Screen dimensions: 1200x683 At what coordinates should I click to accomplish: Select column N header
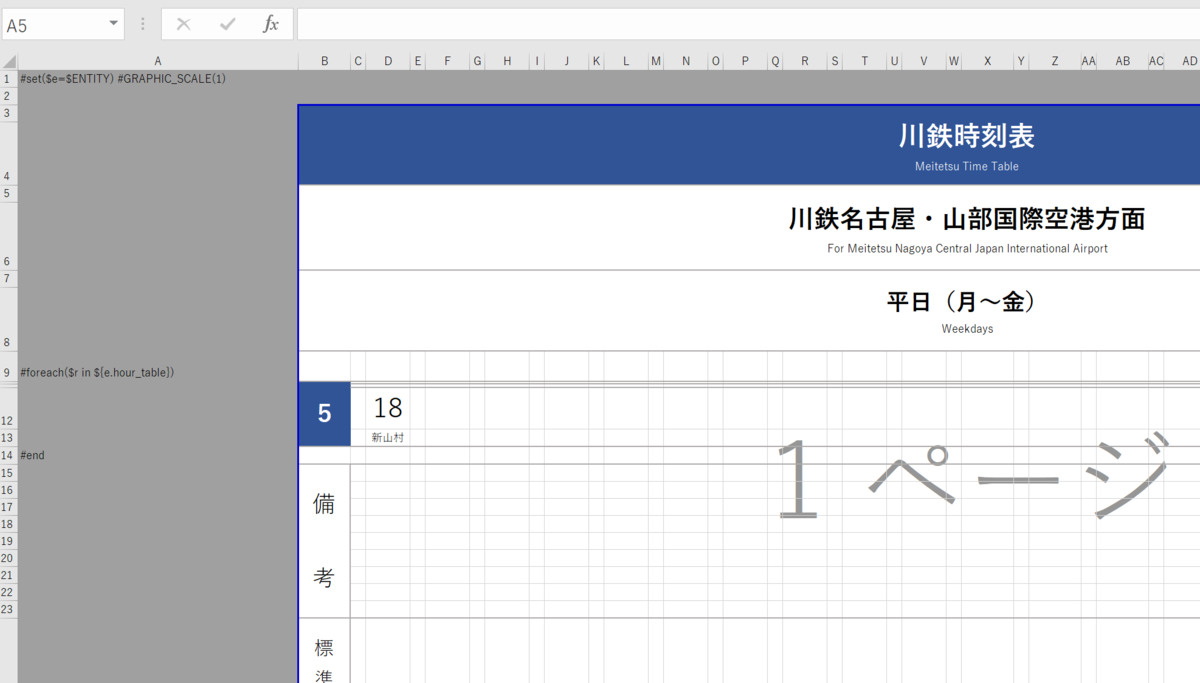pos(686,61)
